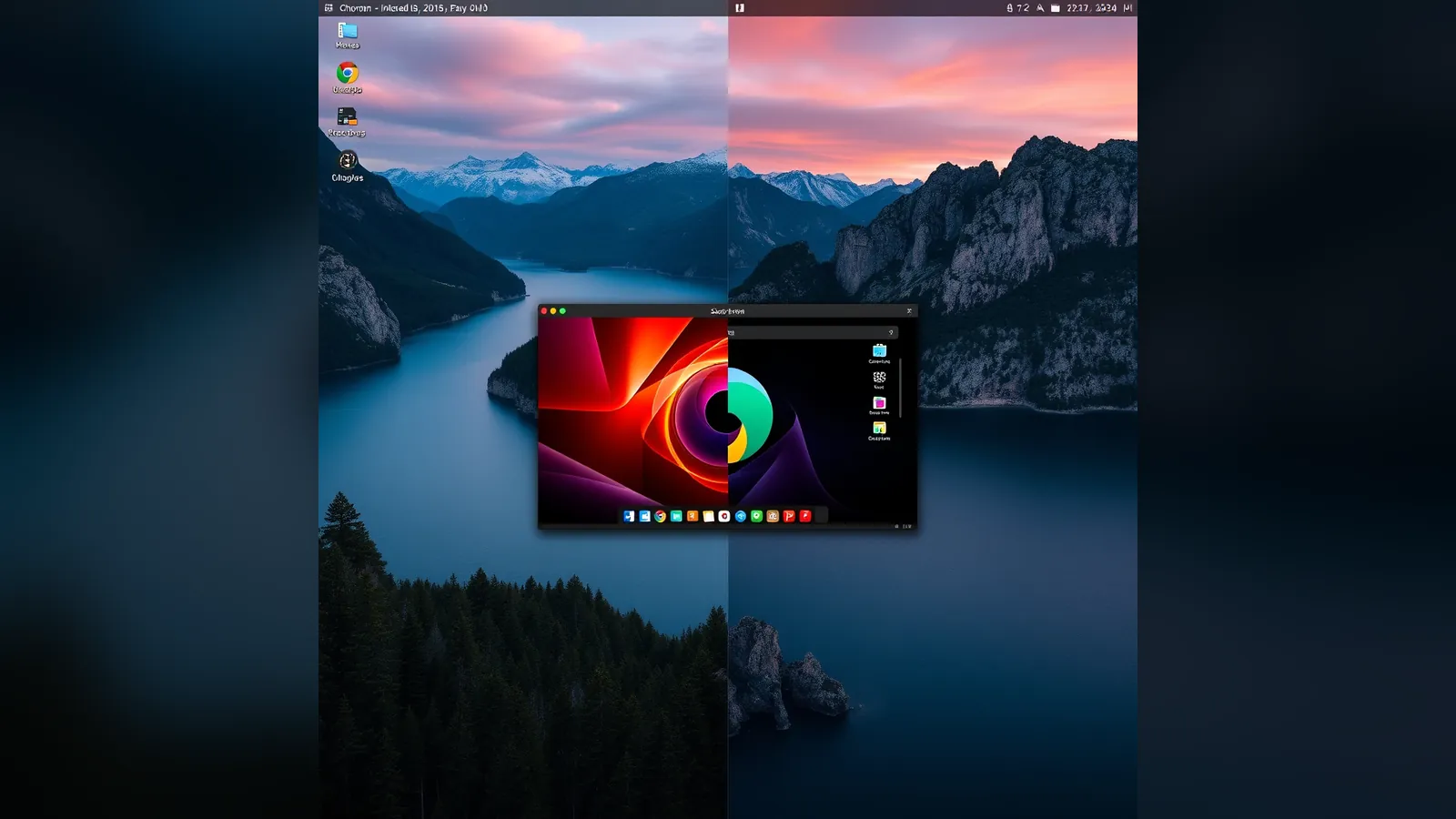The width and height of the screenshot is (1456, 819).
Task: Click the grid icon at top-left menu bar
Action: [329, 7]
